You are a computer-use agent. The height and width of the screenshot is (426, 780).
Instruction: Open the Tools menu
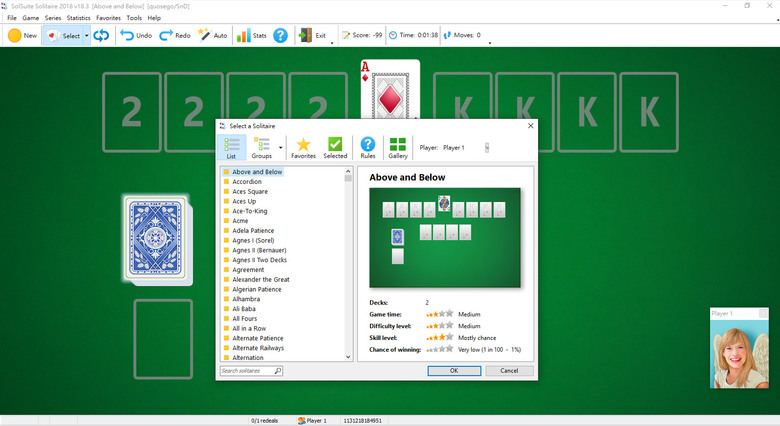click(x=134, y=18)
